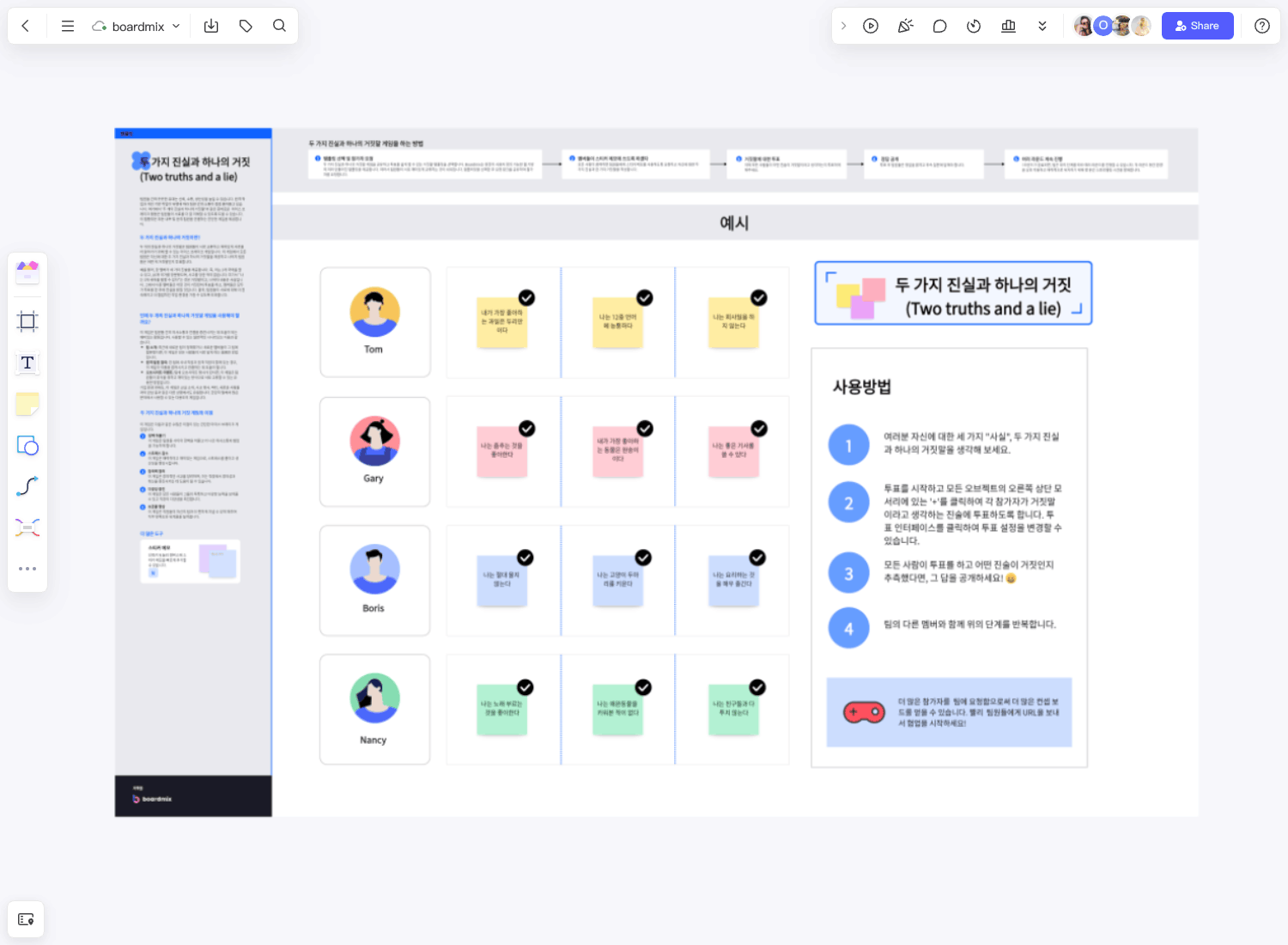
Task: Toggle checkmark on Nancy's second green note
Action: [642, 687]
